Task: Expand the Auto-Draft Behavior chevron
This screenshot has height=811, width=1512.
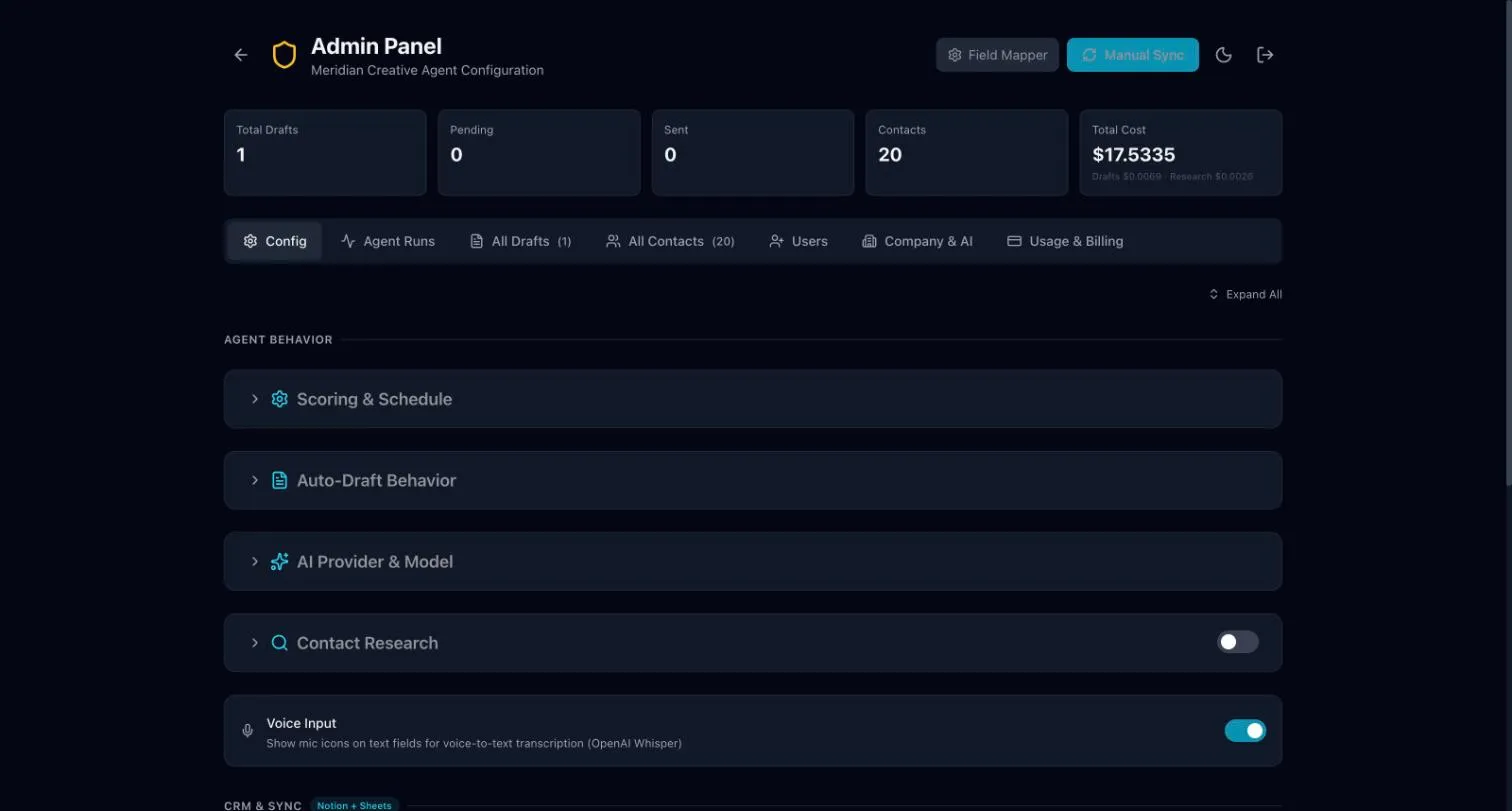Action: click(x=255, y=480)
